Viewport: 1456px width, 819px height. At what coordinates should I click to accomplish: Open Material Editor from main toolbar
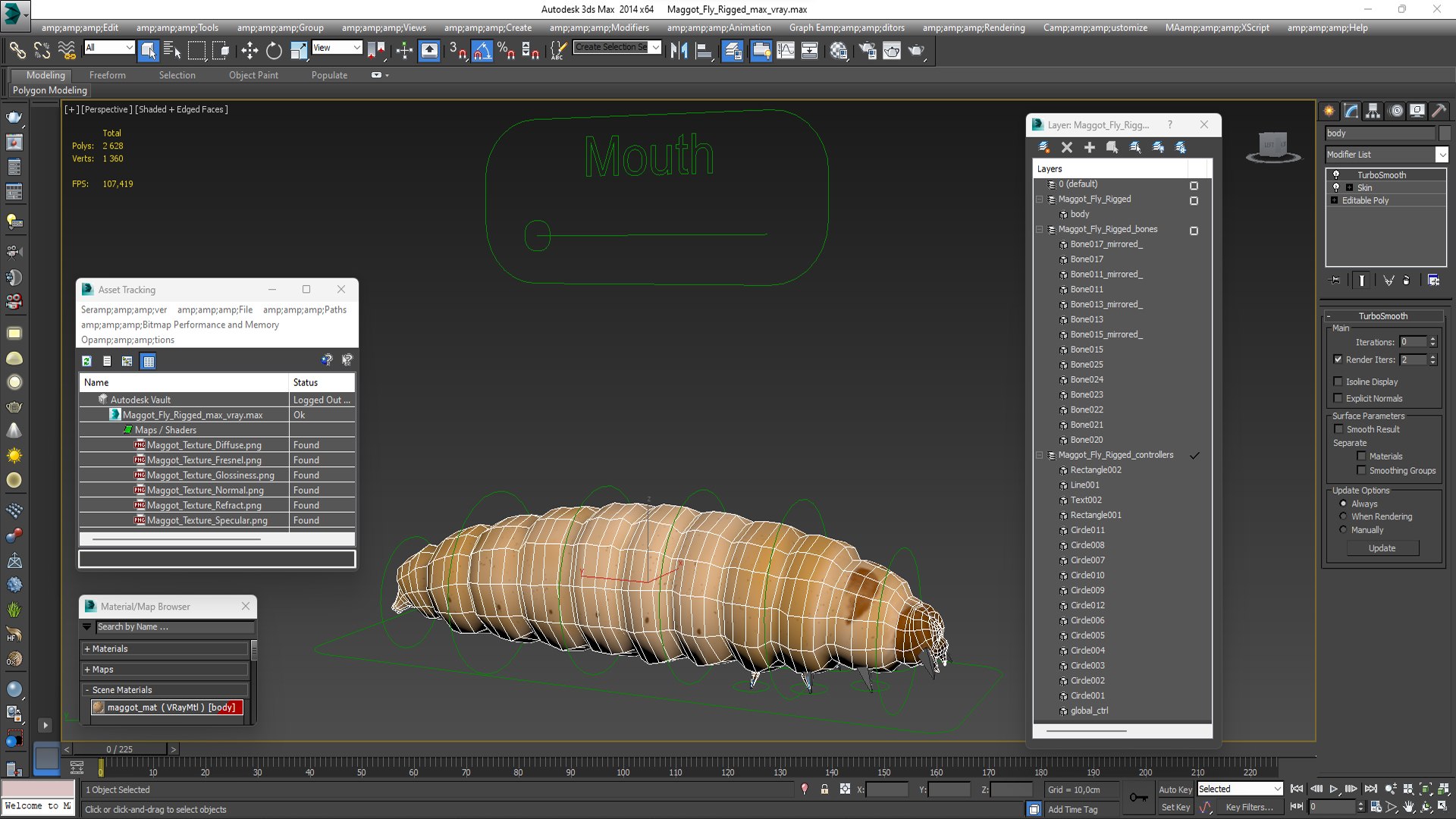coord(838,51)
